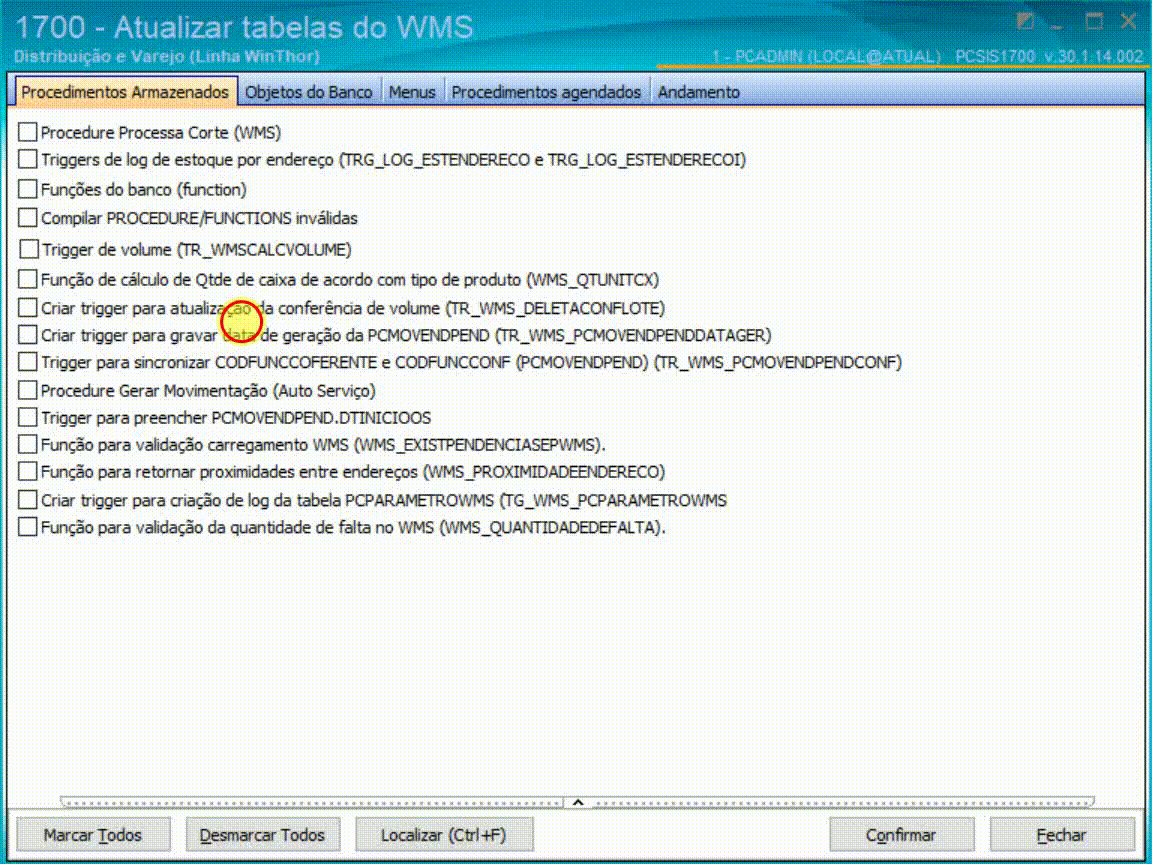Enable Trigger de volume (TR_WMSCALCVOLUME)
Image resolution: width=1152 pixels, height=864 pixels.
pyautogui.click(x=29, y=250)
